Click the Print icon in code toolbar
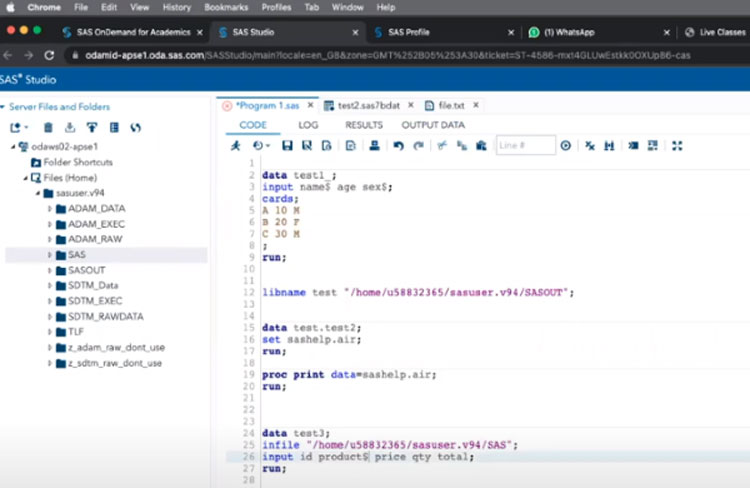 (x=374, y=146)
